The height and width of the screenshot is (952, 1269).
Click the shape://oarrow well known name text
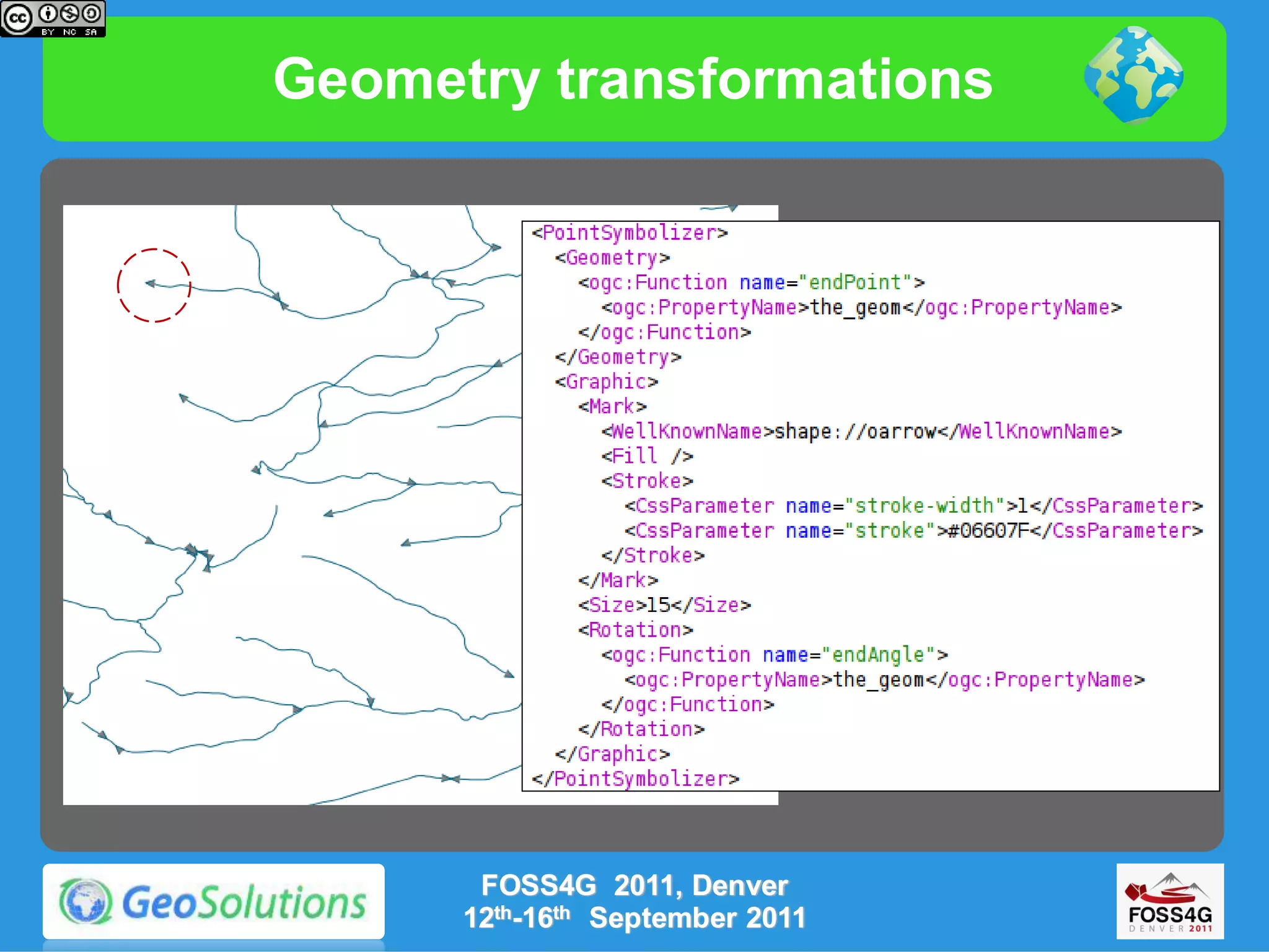pos(855,431)
